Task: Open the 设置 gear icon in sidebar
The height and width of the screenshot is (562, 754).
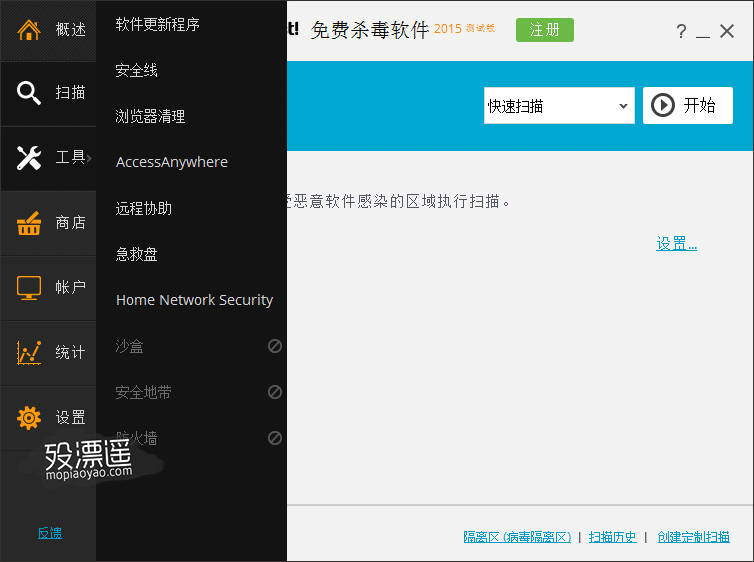Action: (28, 417)
